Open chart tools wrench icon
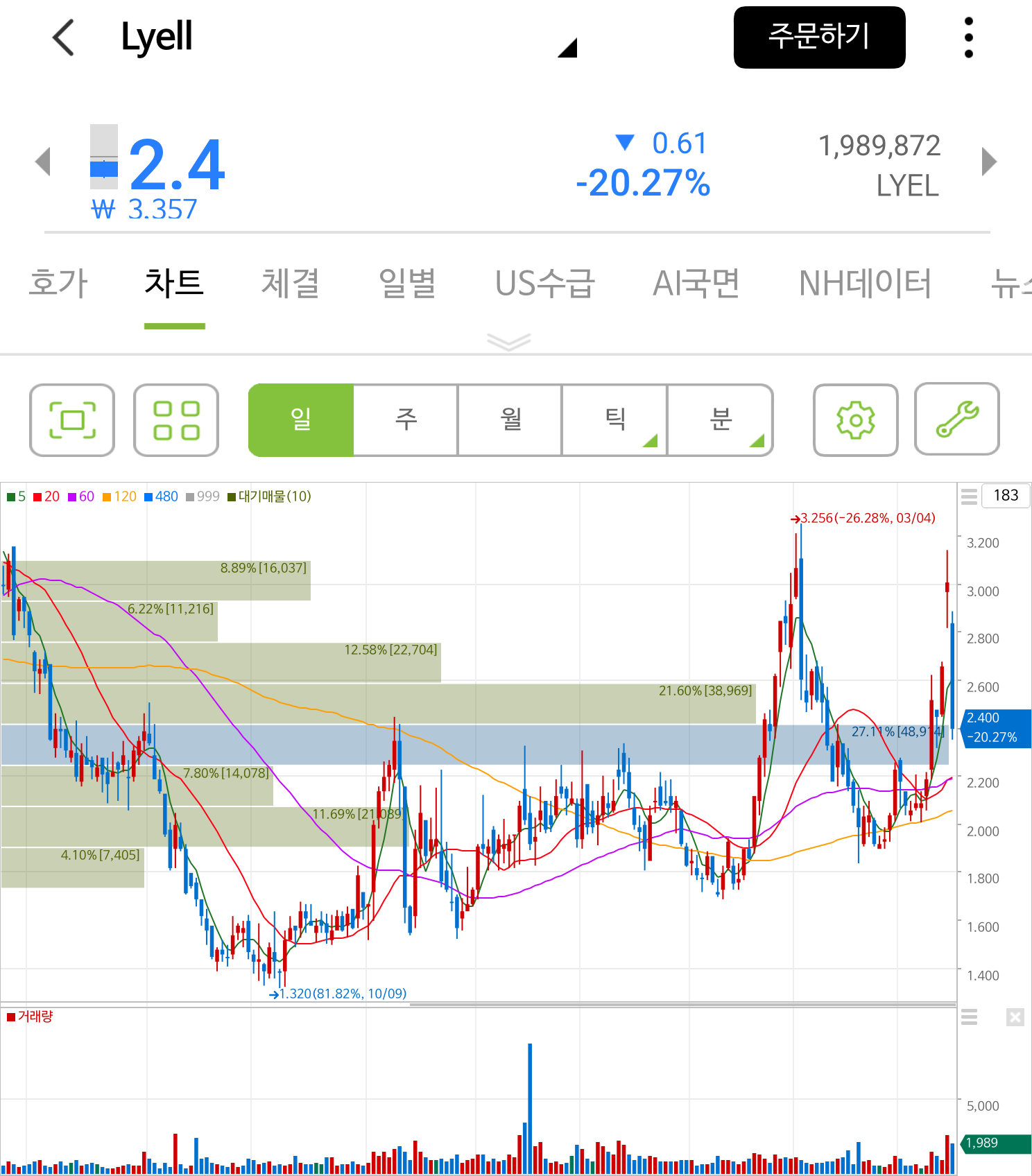 coord(957,420)
